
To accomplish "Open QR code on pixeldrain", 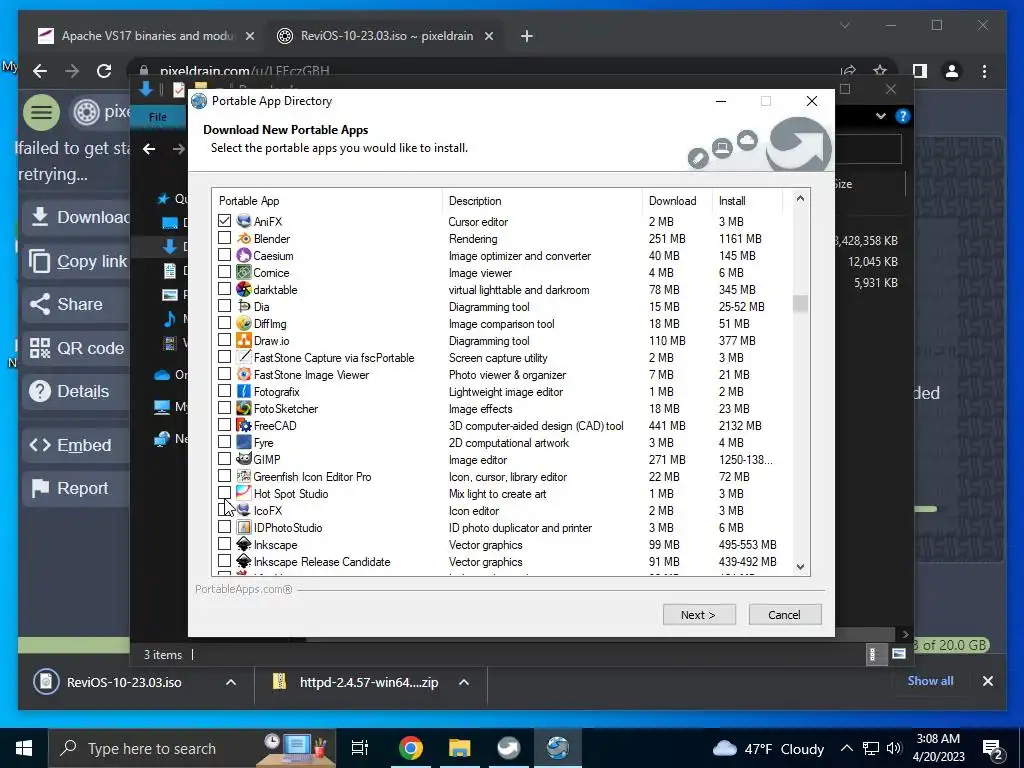I will [78, 348].
